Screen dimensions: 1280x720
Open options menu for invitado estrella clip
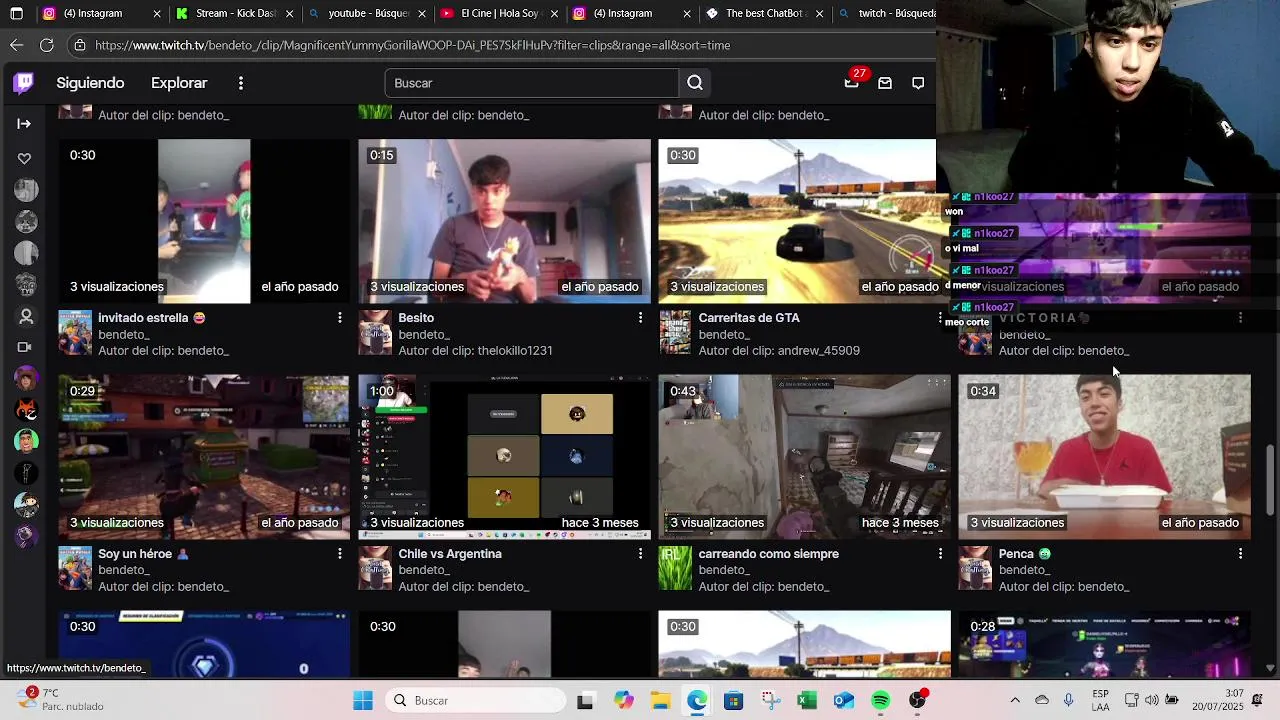point(340,318)
